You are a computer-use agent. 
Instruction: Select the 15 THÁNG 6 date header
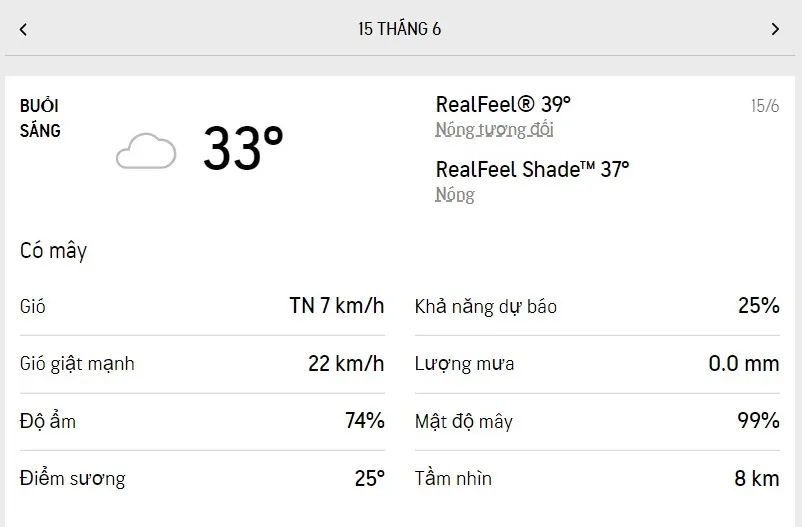click(400, 29)
